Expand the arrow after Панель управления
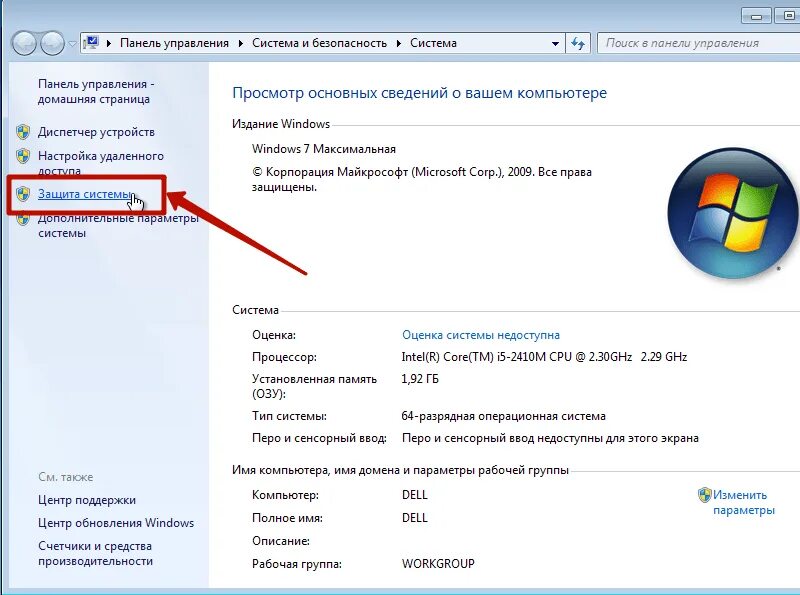This screenshot has width=800, height=595. [241, 43]
